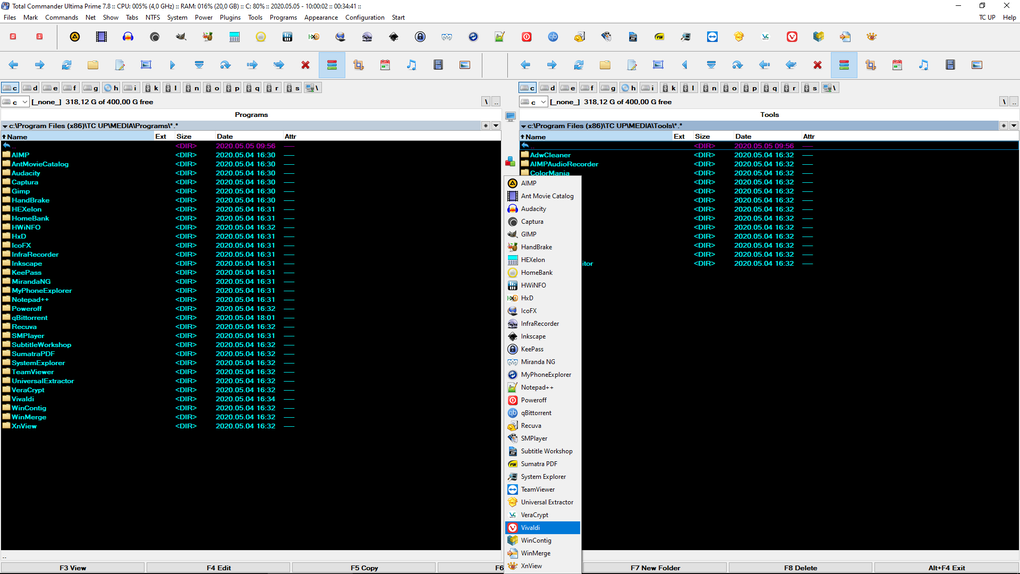Launch AIMP from the top toolbar
Image resolution: width=1020 pixels, height=574 pixels.
pos(75,37)
